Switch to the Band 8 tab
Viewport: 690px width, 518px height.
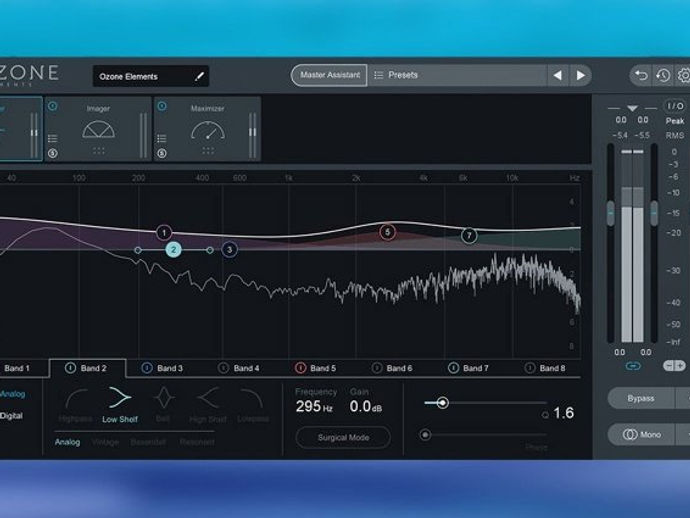pyautogui.click(x=546, y=368)
